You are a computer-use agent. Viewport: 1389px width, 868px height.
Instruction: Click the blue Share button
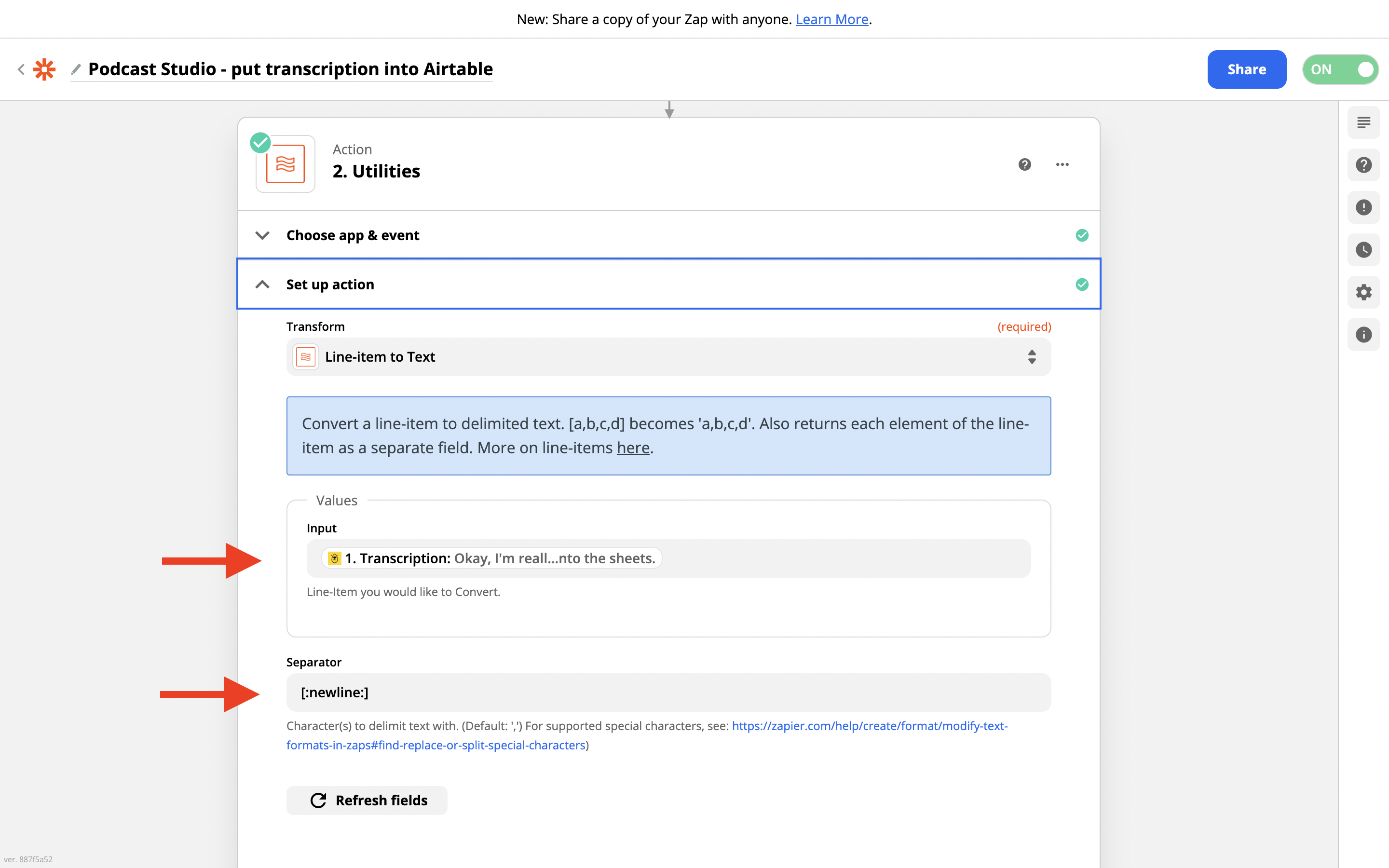(x=1246, y=69)
